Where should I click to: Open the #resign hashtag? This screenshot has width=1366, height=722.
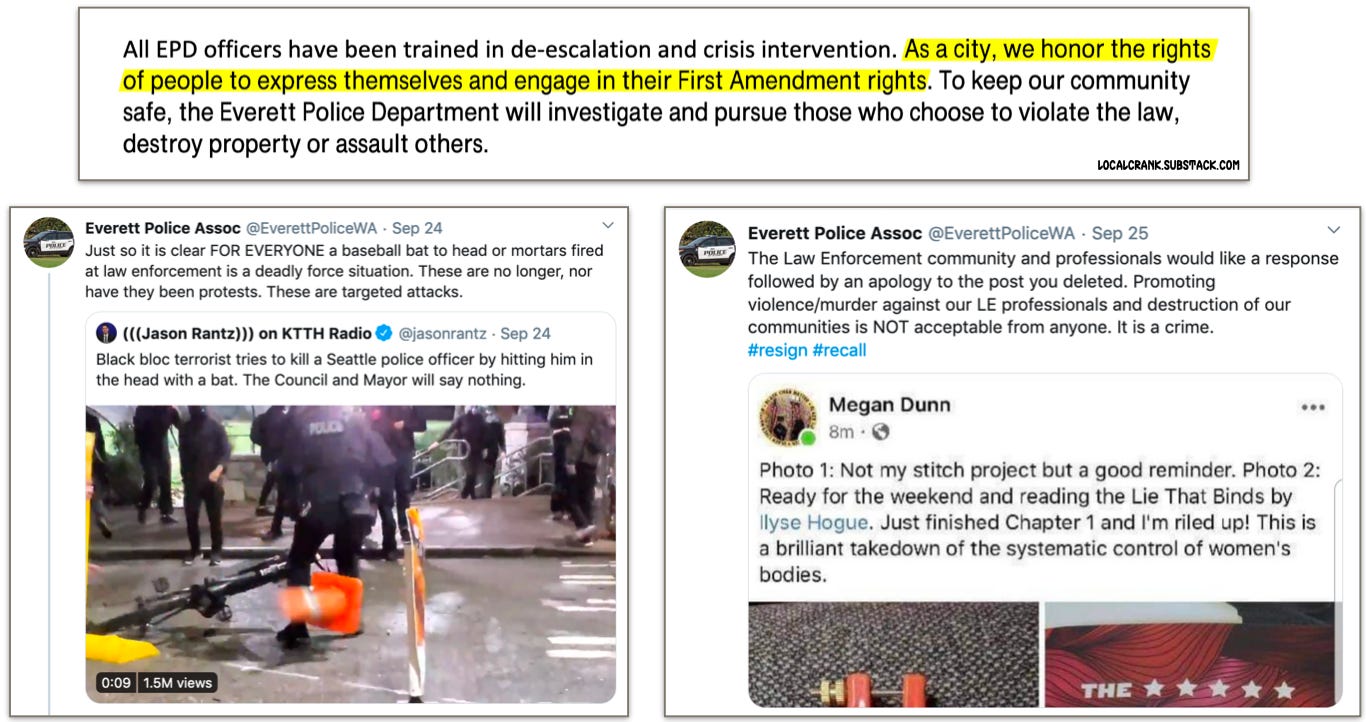(x=777, y=350)
